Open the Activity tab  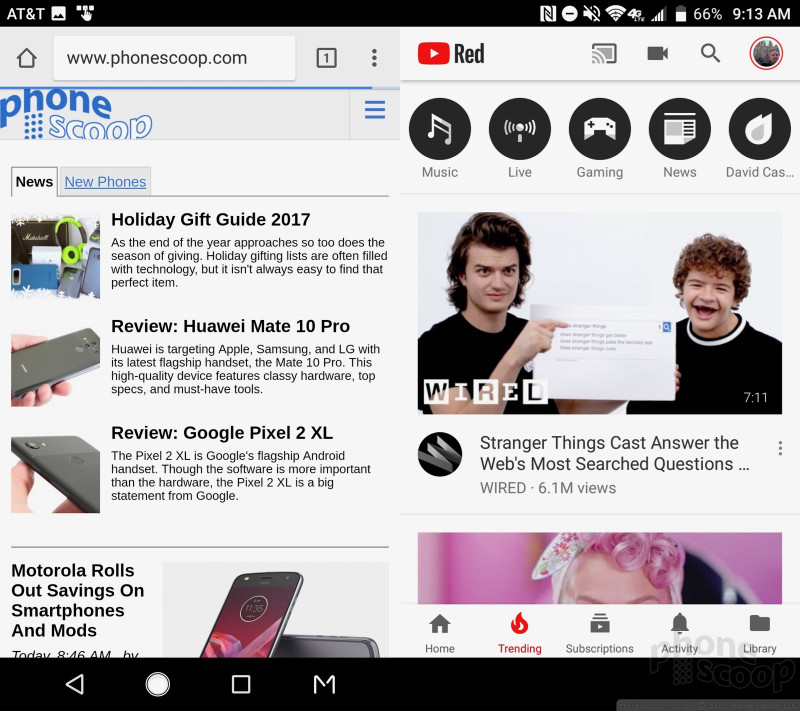(x=680, y=633)
